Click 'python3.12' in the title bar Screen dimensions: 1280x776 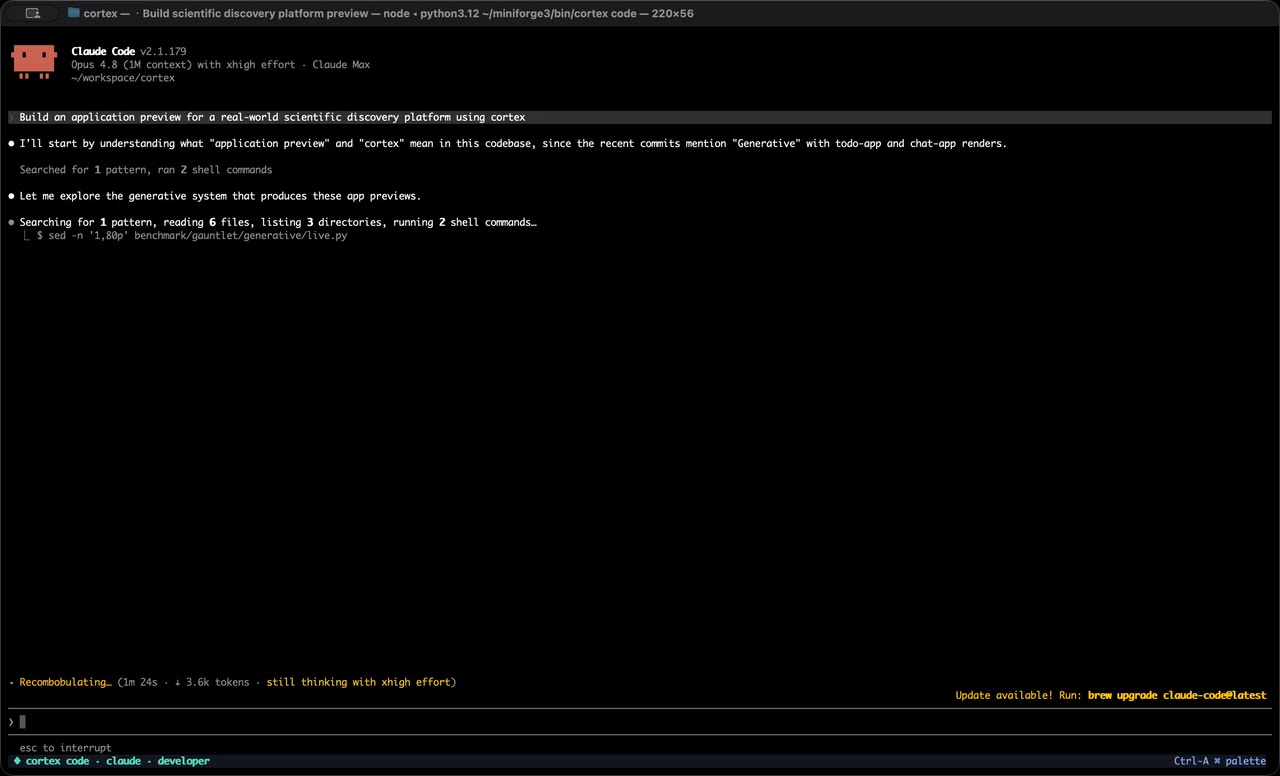click(x=449, y=13)
